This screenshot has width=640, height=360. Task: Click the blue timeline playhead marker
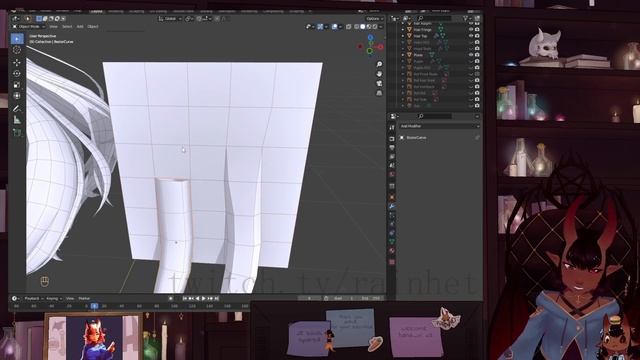pyautogui.click(x=94, y=306)
